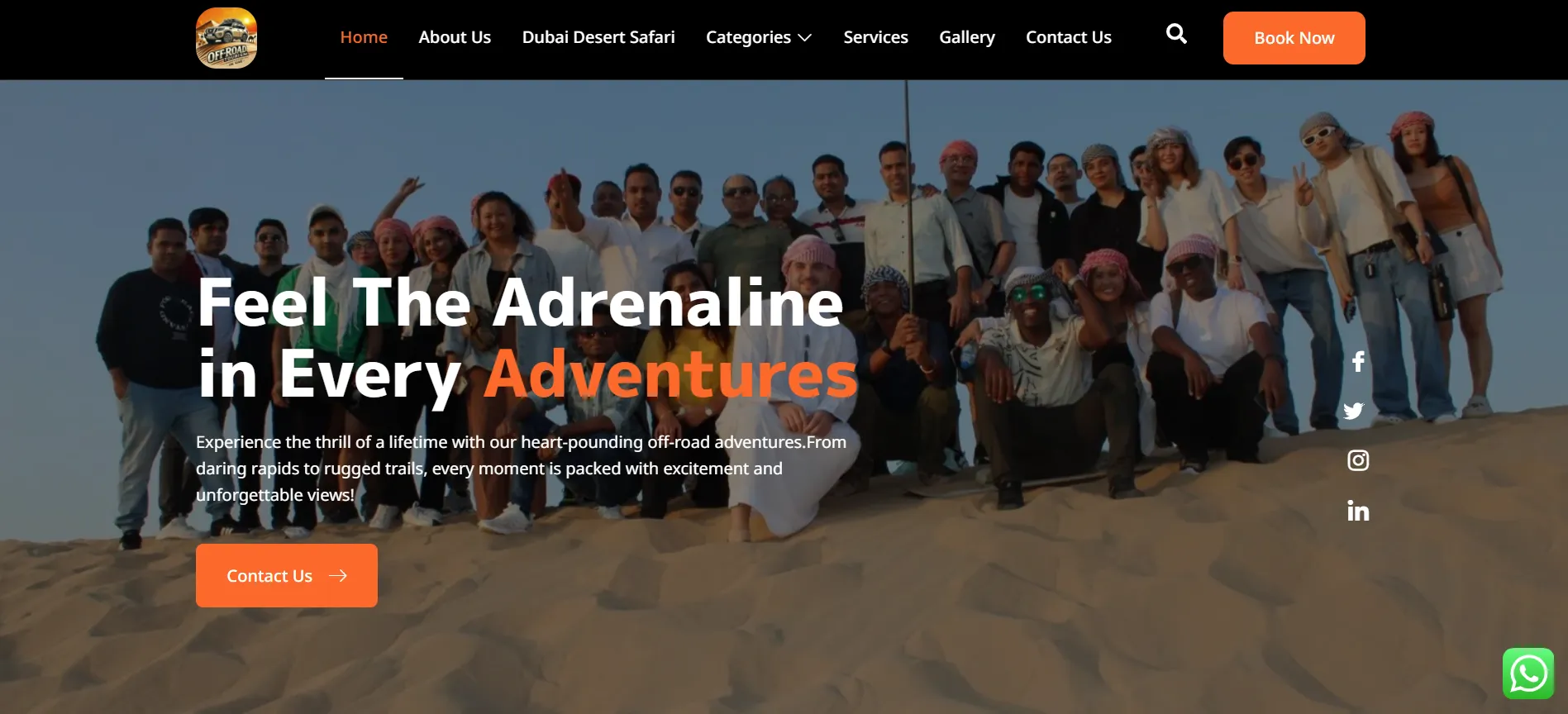Open the Gallery menu item

click(967, 37)
